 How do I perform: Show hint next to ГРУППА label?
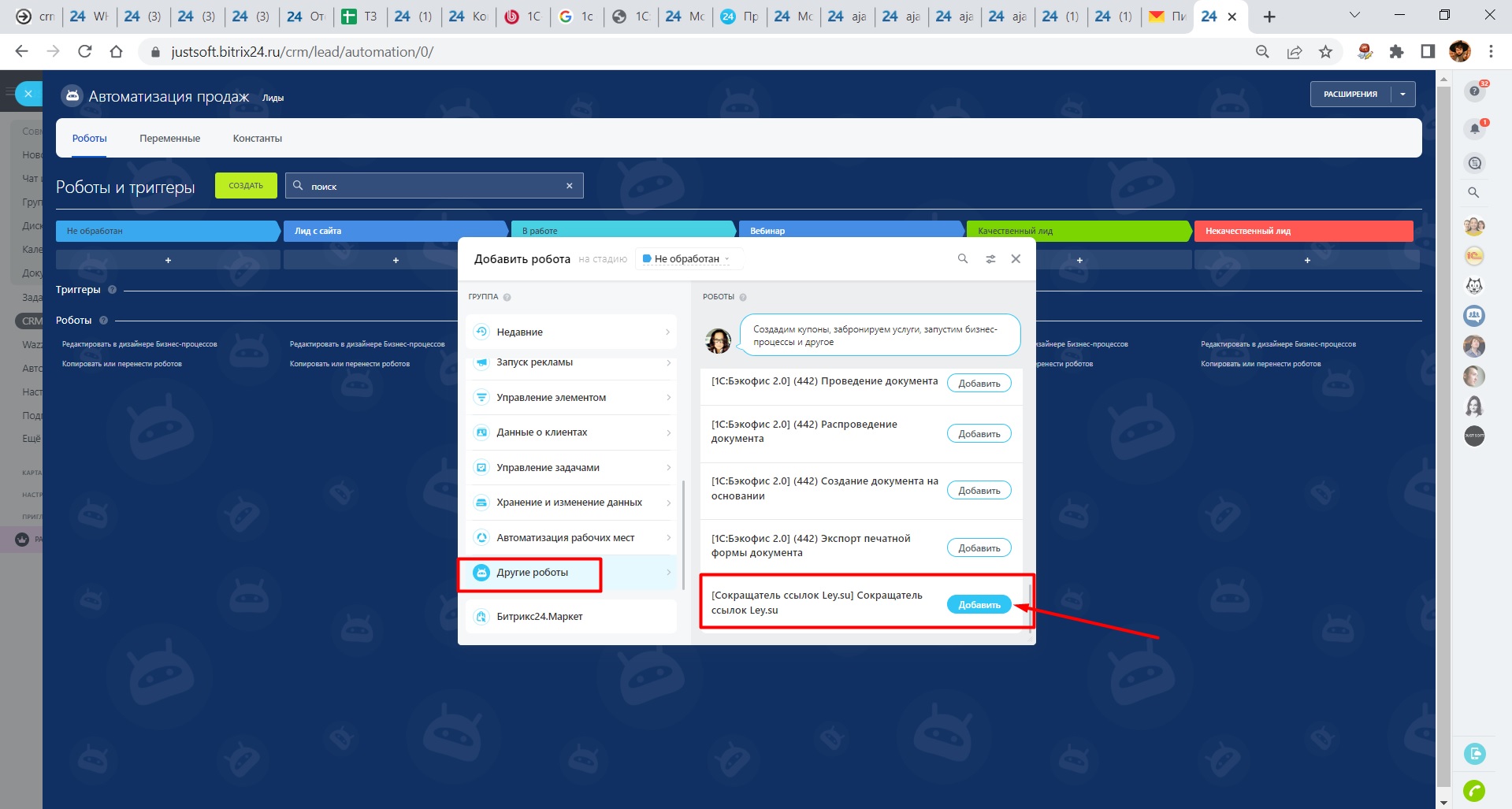point(507,297)
